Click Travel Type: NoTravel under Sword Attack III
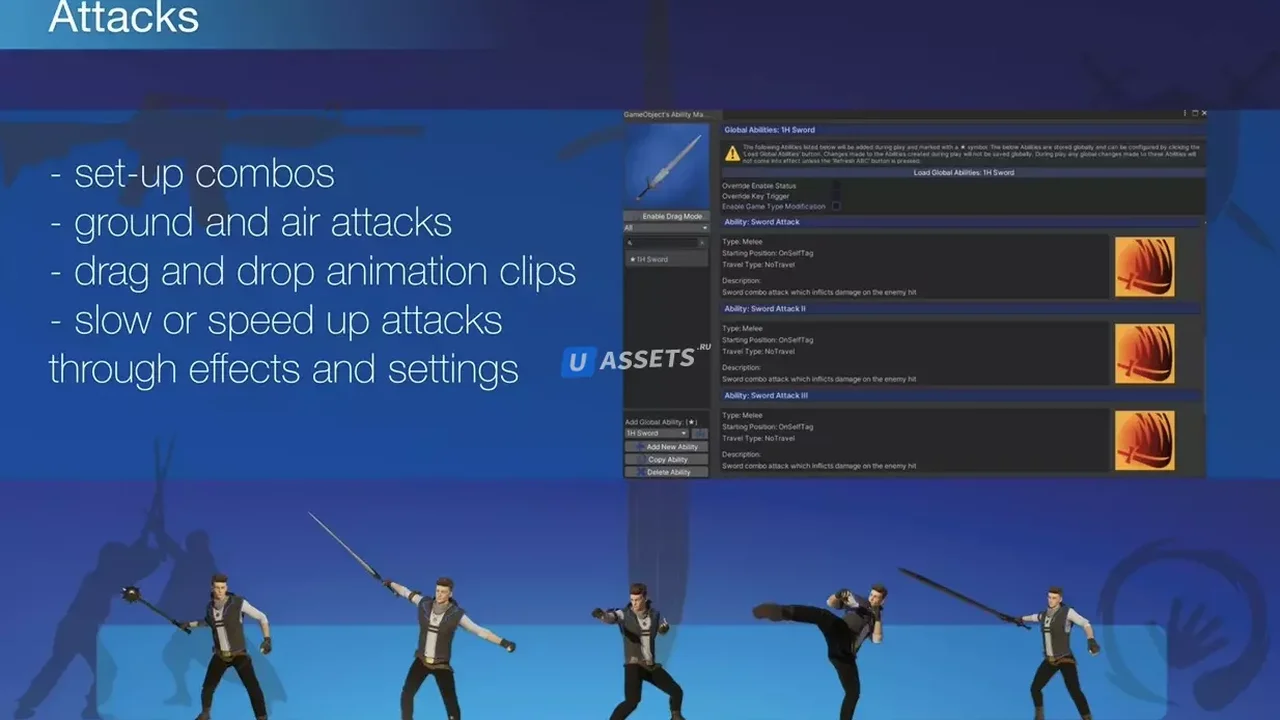Image resolution: width=1280 pixels, height=720 pixels. click(758, 438)
